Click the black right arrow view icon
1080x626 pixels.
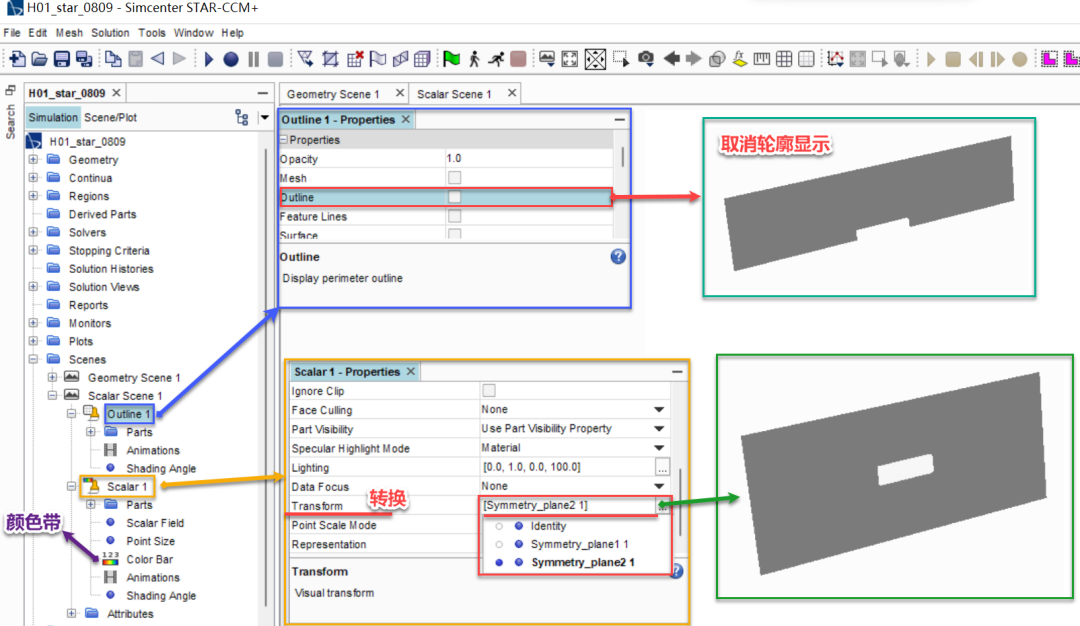(x=694, y=59)
